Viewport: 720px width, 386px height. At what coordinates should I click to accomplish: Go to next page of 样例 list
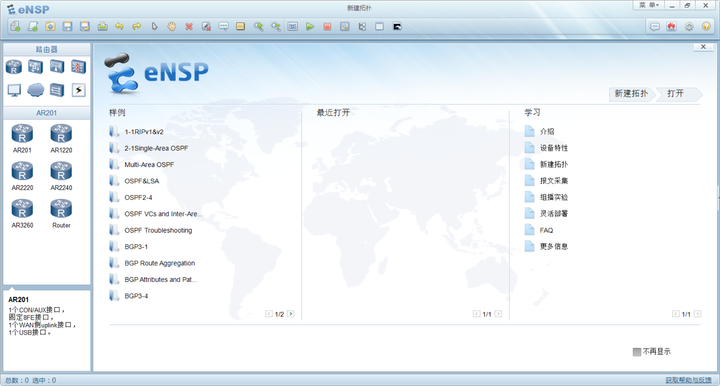291,314
